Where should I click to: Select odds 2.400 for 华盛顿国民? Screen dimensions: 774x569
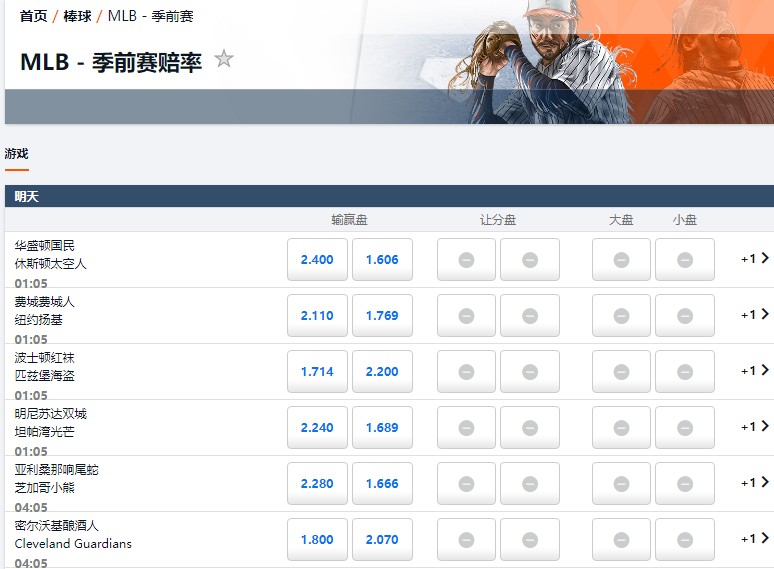(x=317, y=260)
